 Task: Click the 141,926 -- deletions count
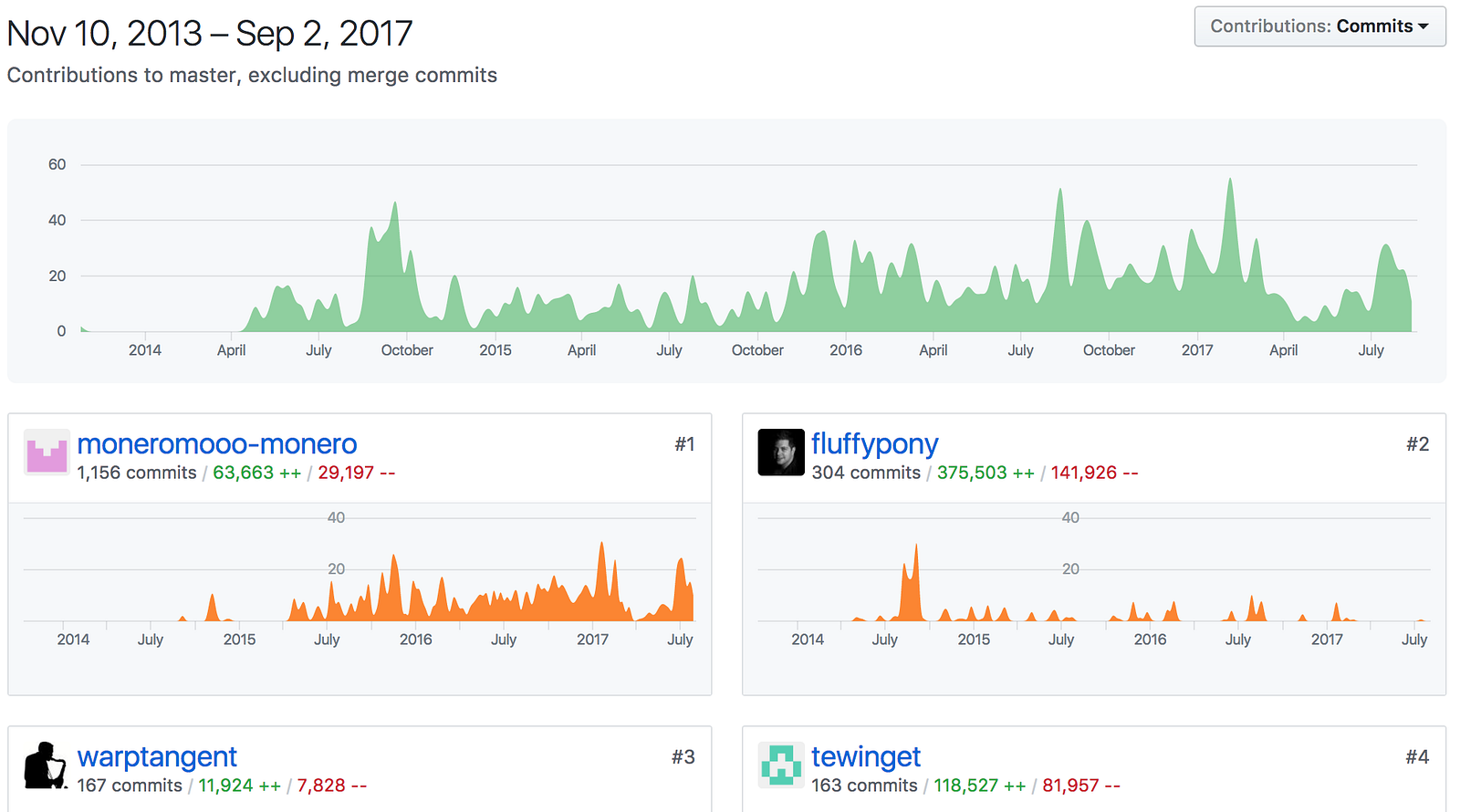click(x=1095, y=473)
